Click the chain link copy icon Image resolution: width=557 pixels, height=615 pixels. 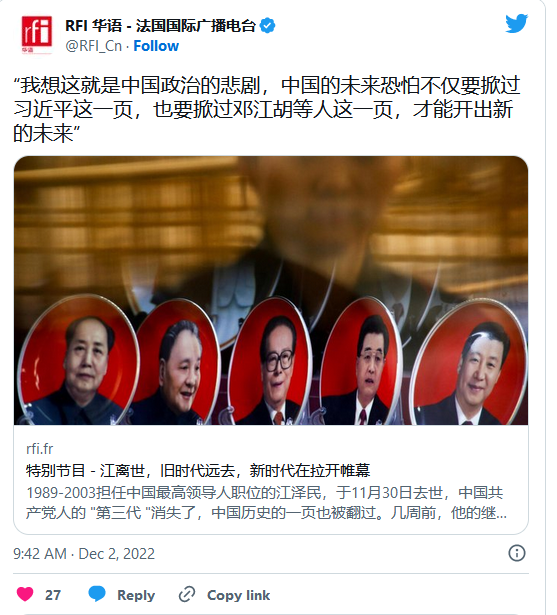pos(187,595)
